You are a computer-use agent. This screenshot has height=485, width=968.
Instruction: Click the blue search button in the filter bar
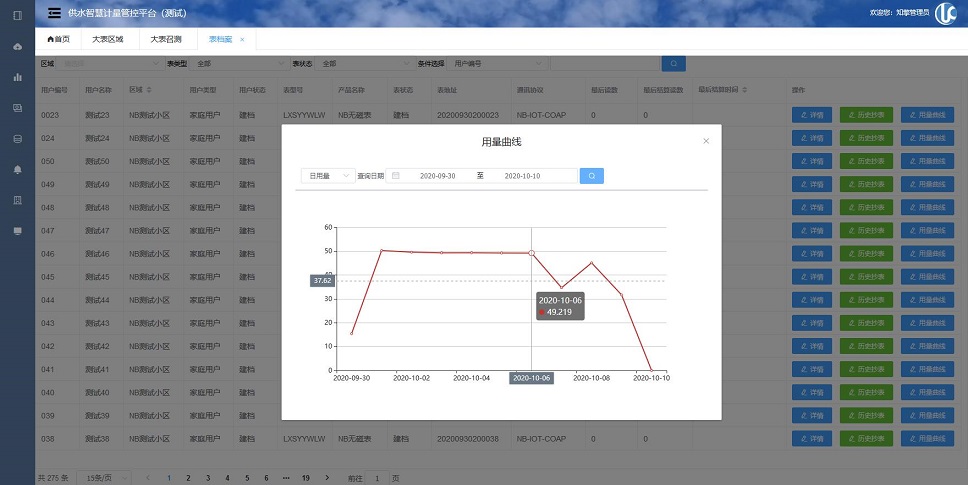click(x=674, y=64)
